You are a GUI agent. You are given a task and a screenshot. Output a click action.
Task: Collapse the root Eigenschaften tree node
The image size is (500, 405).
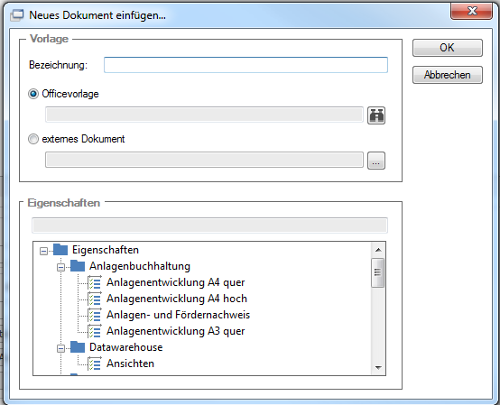[x=44, y=251]
